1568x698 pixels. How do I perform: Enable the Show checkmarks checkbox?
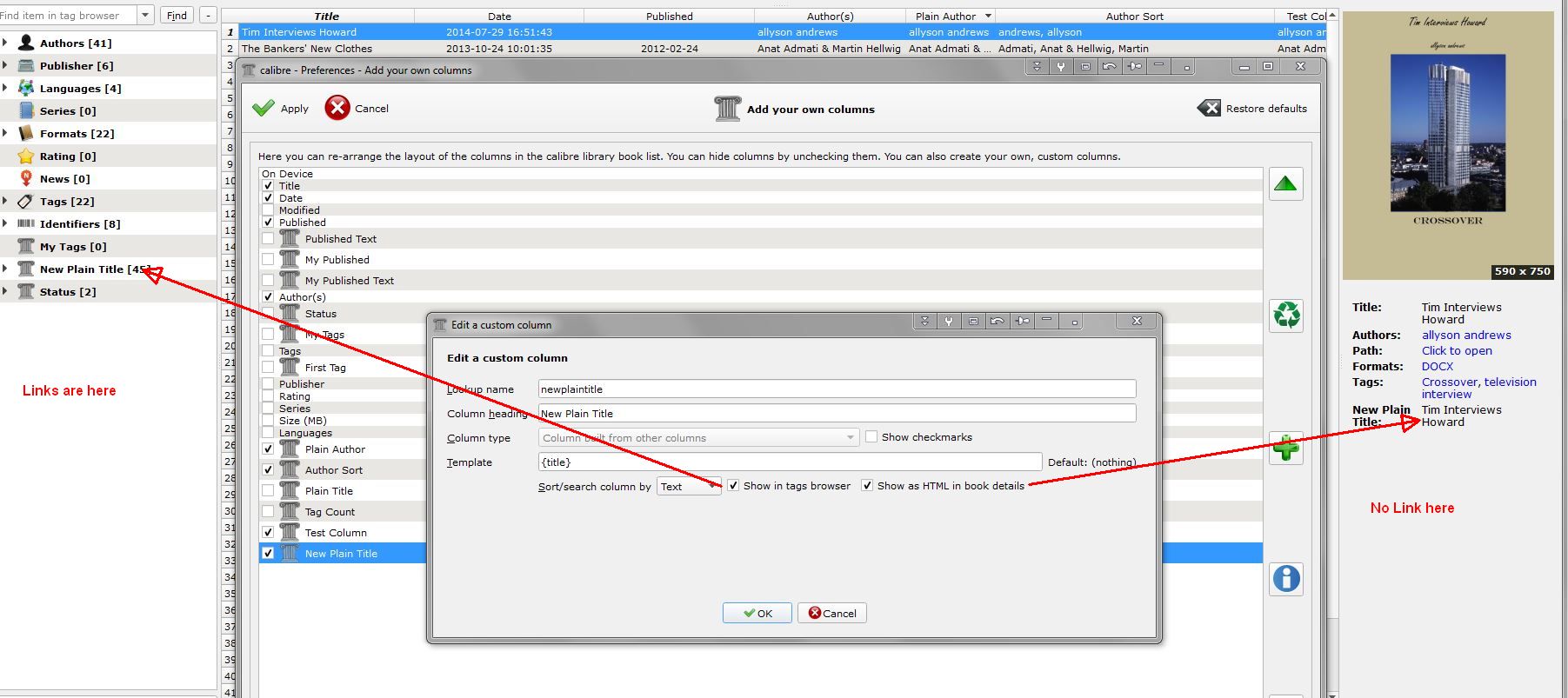(871, 437)
